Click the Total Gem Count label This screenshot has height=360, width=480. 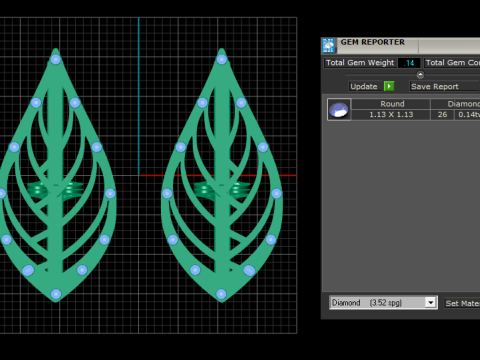click(x=452, y=63)
